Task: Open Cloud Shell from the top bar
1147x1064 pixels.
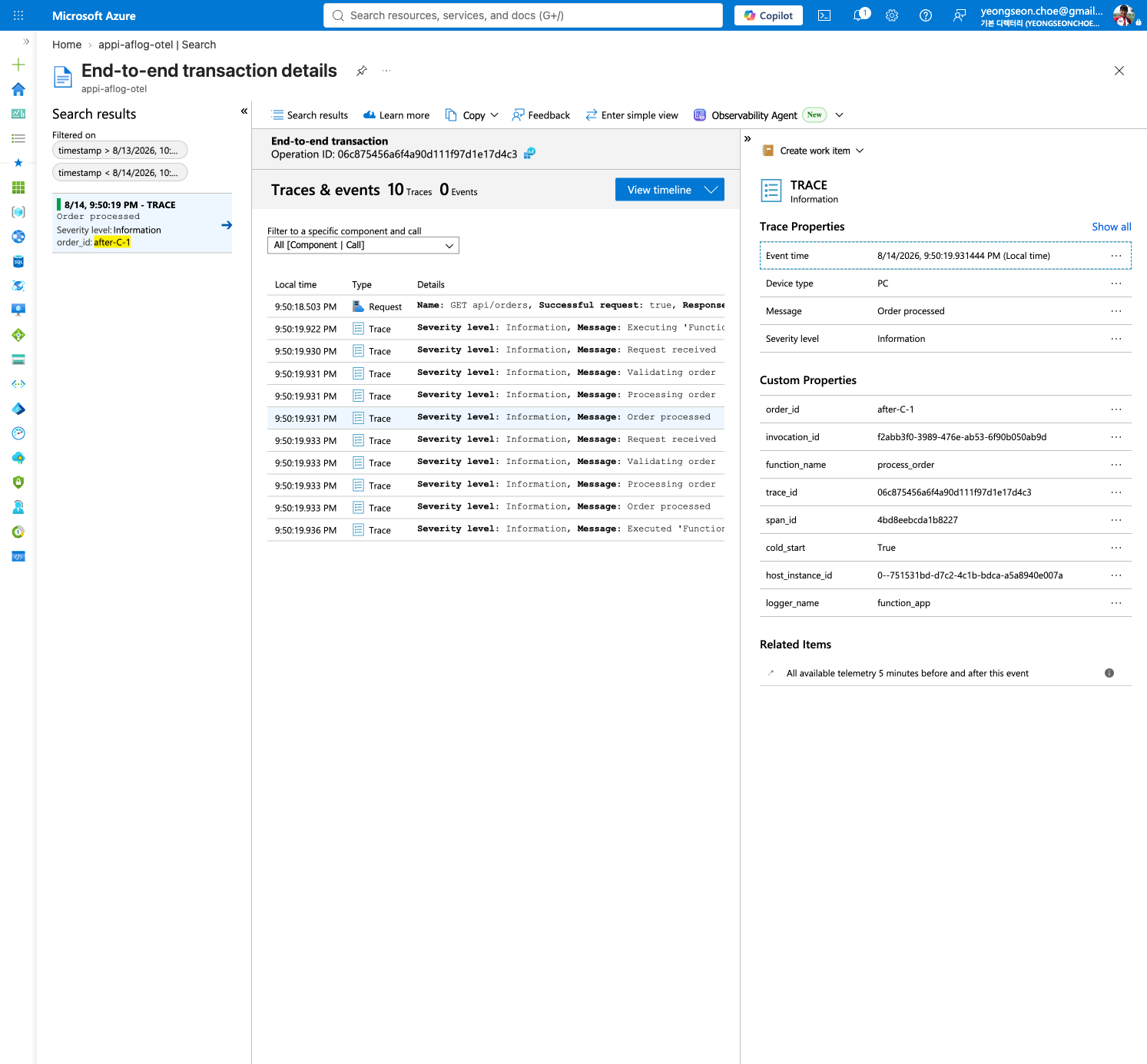Action: tap(824, 15)
